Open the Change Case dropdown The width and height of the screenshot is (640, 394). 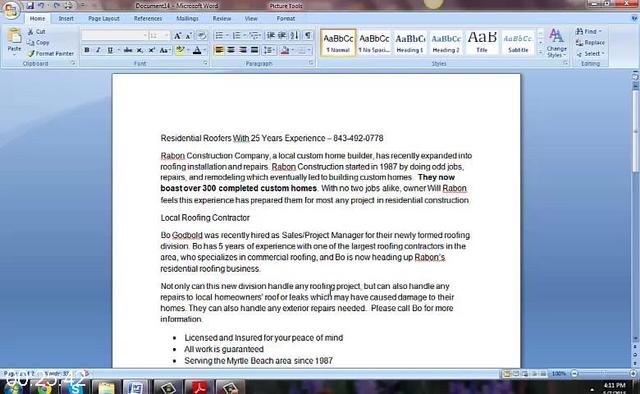164,50
